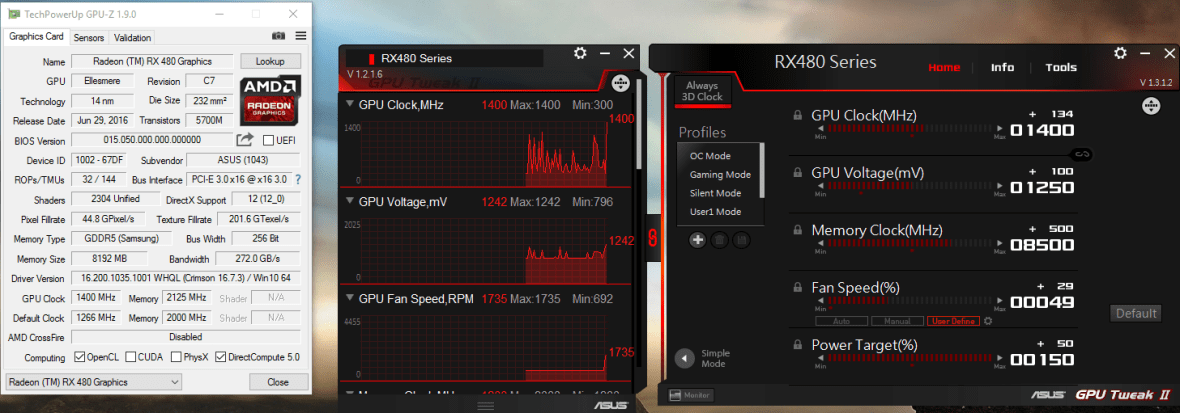Open the Radeon RX 480 graphics card dropdown
Viewport: 1180px width, 413px height.
[93, 382]
